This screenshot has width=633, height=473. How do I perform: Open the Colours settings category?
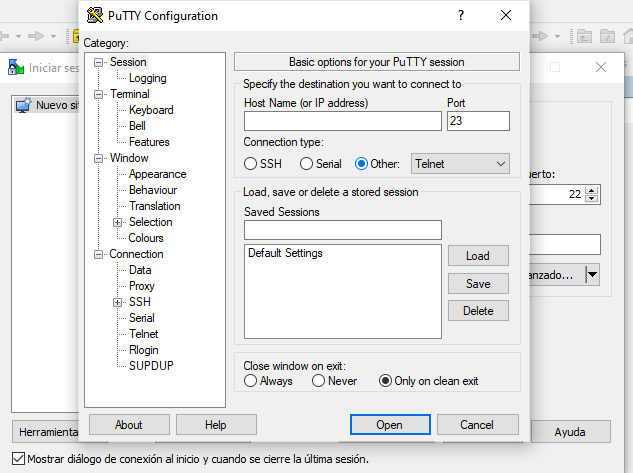tap(146, 238)
